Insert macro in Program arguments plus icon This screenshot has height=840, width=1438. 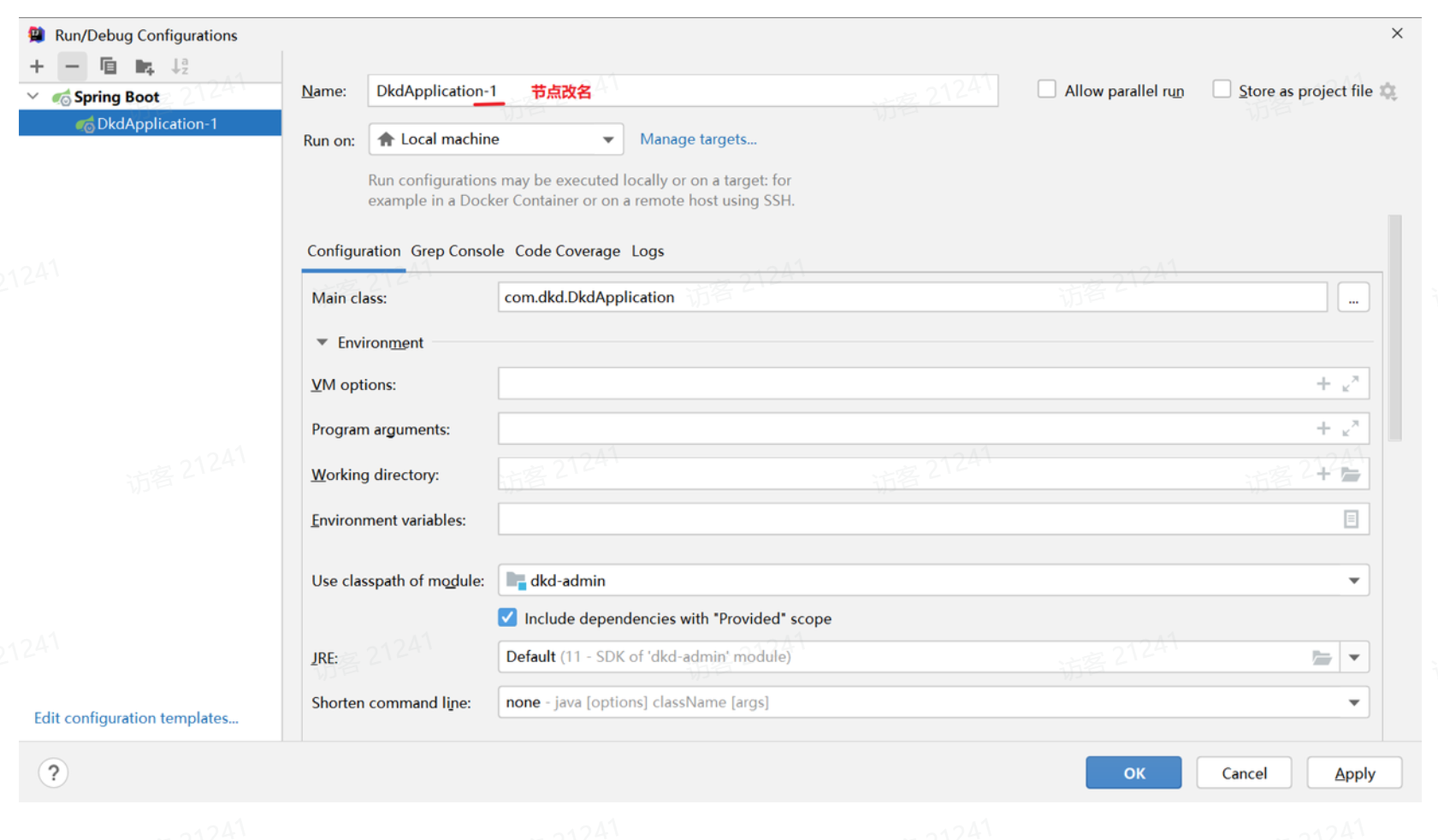(x=1323, y=429)
